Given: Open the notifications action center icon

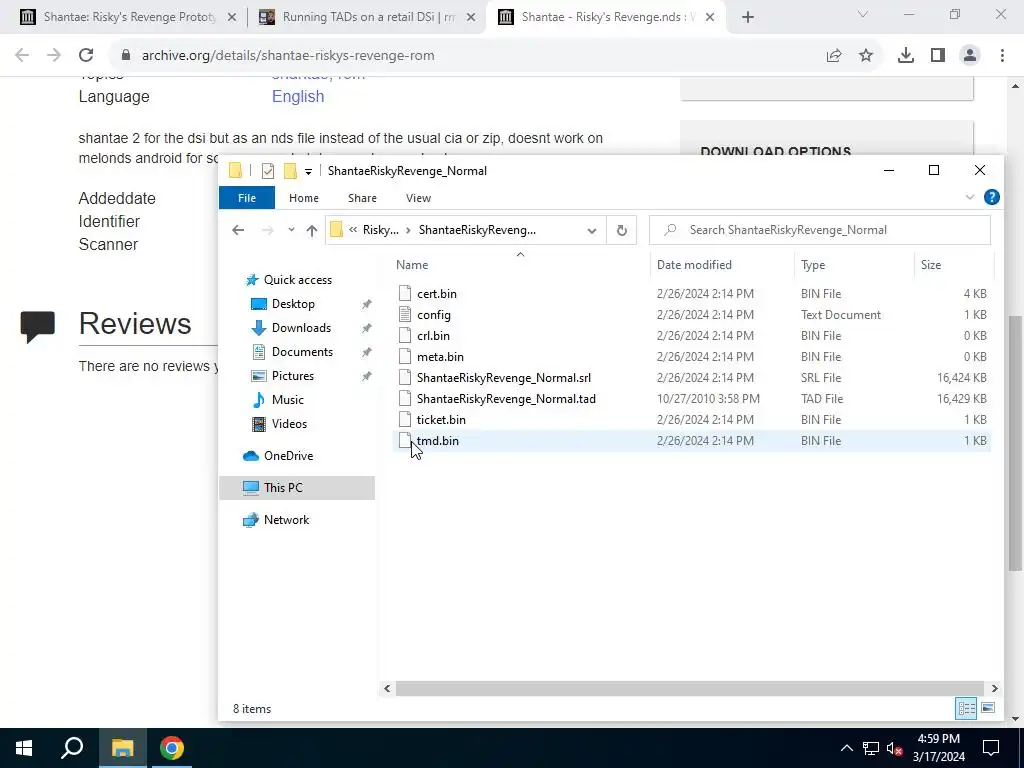Looking at the screenshot, I should [991, 748].
